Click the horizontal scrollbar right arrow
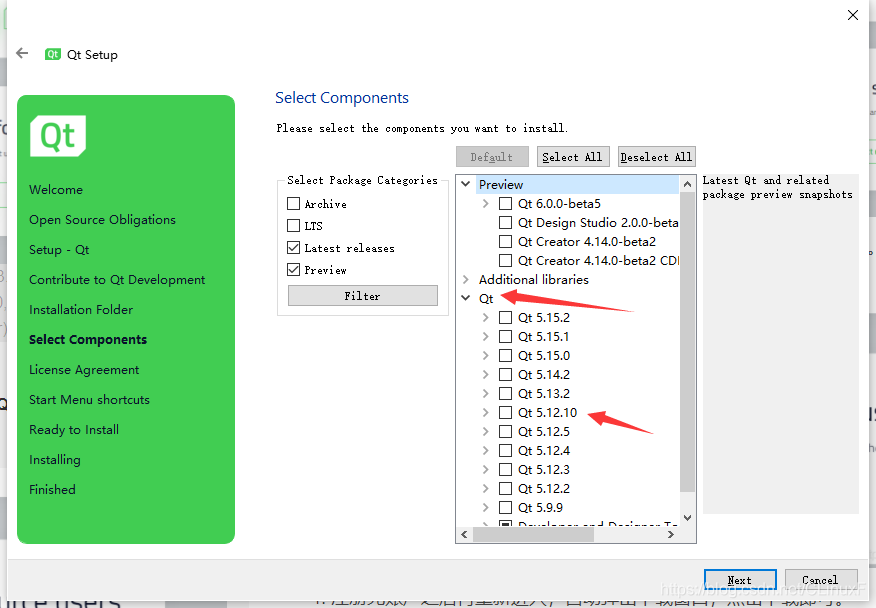876x608 pixels. pyautogui.click(x=671, y=534)
